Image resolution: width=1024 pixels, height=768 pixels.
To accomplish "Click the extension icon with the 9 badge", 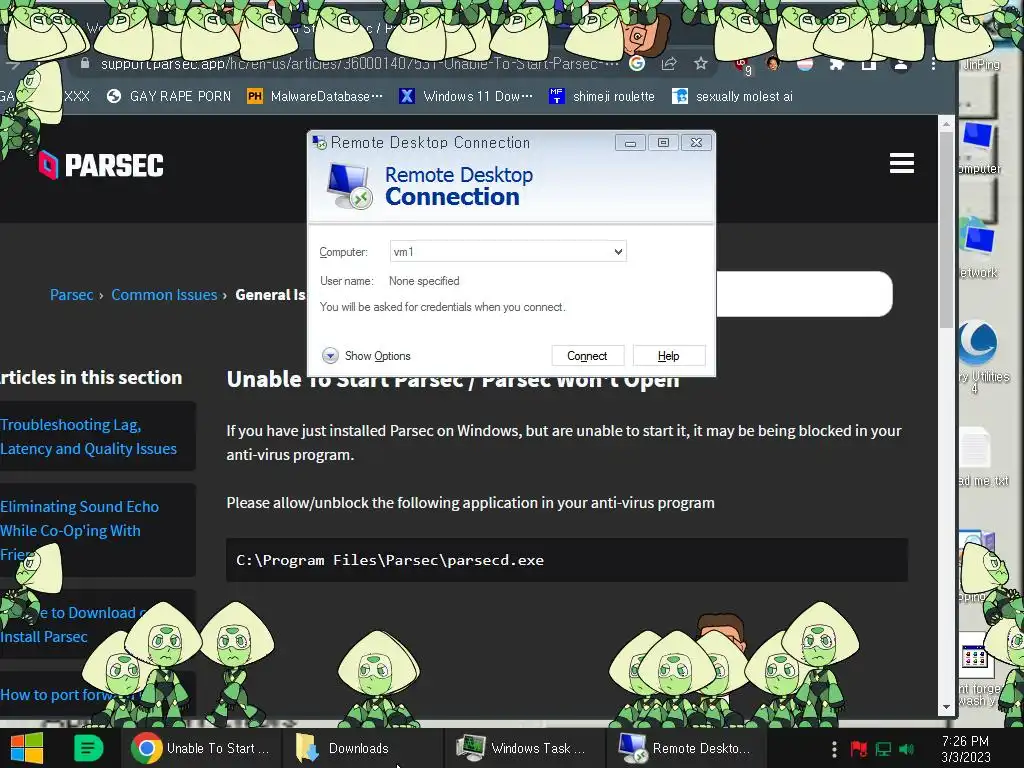I will [743, 65].
